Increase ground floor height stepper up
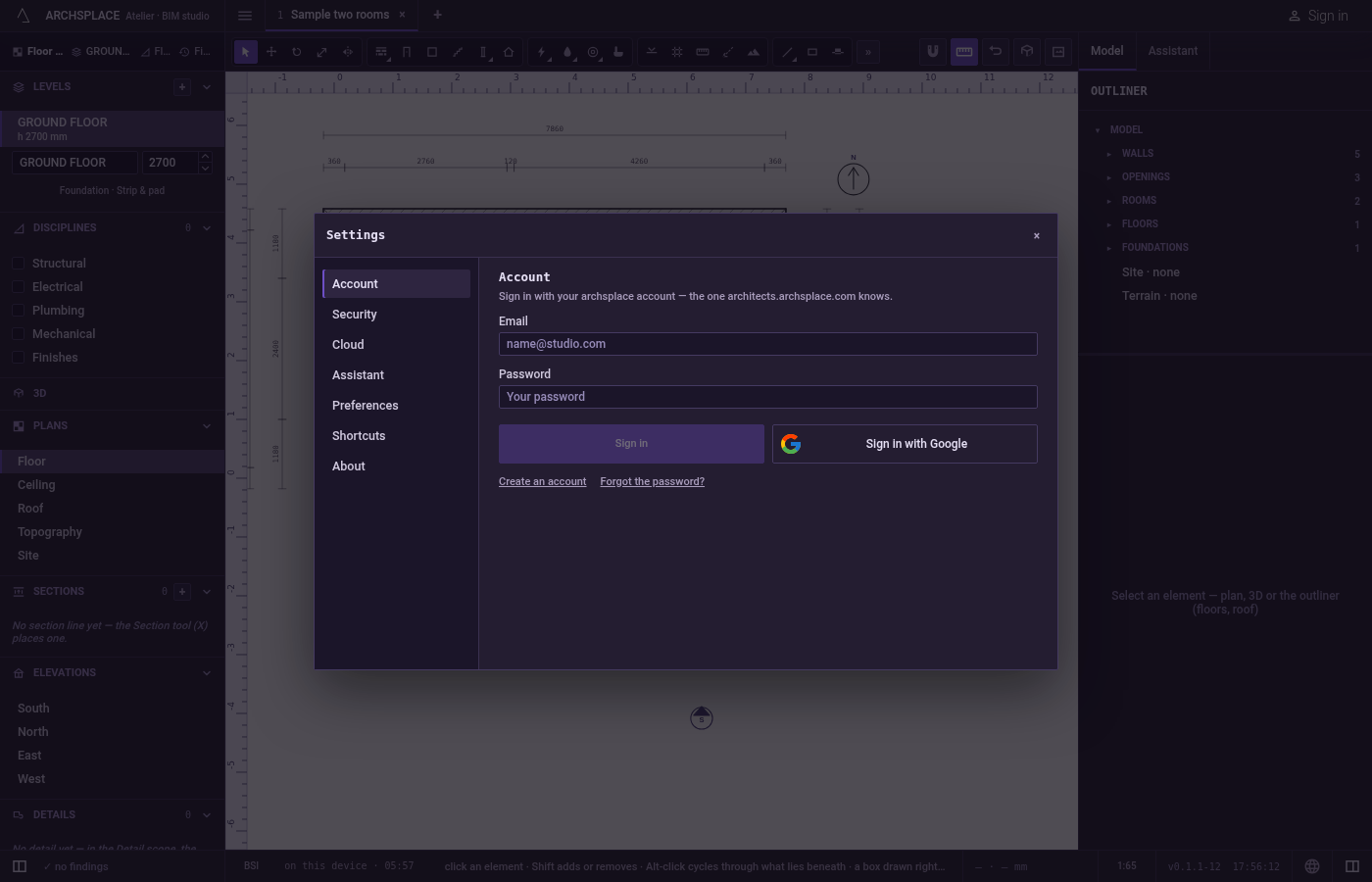 coord(205,157)
